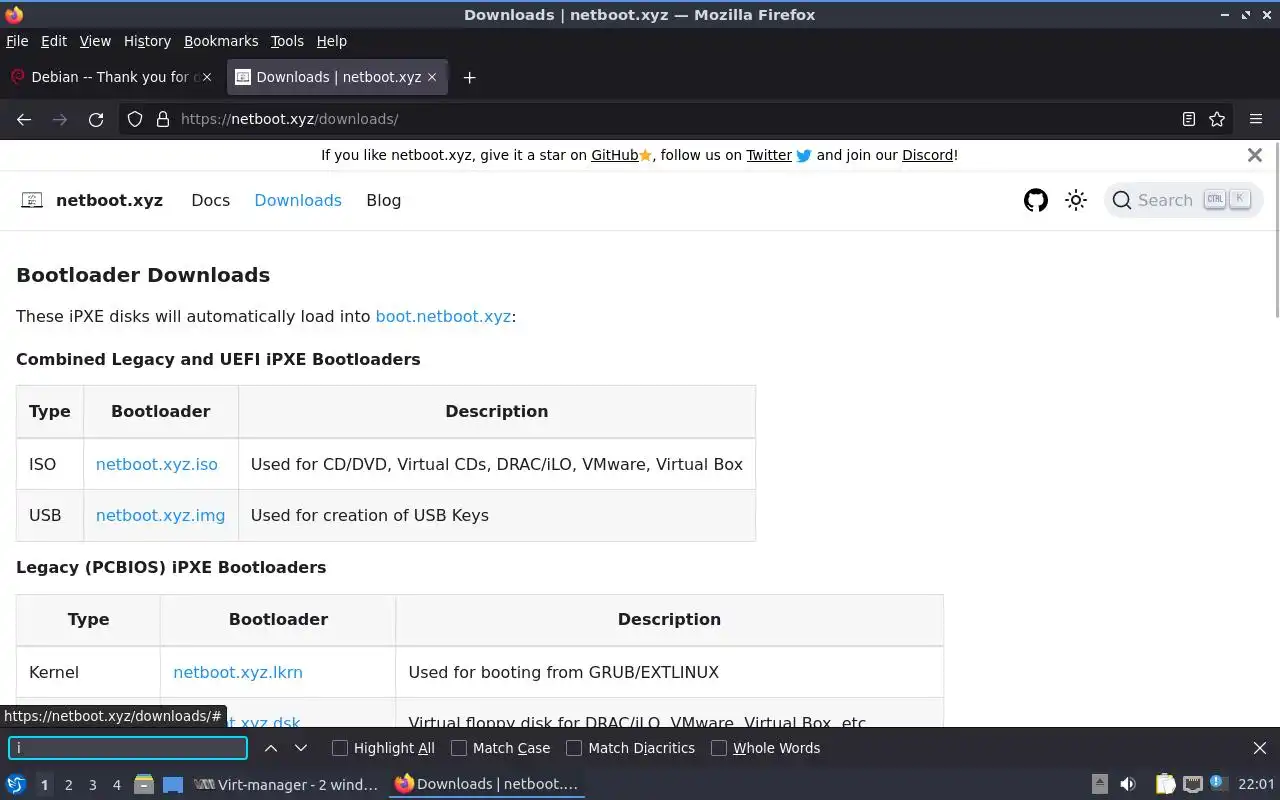Toggle reader view icon in address bar
The width and height of the screenshot is (1280, 800).
[x=1188, y=119]
